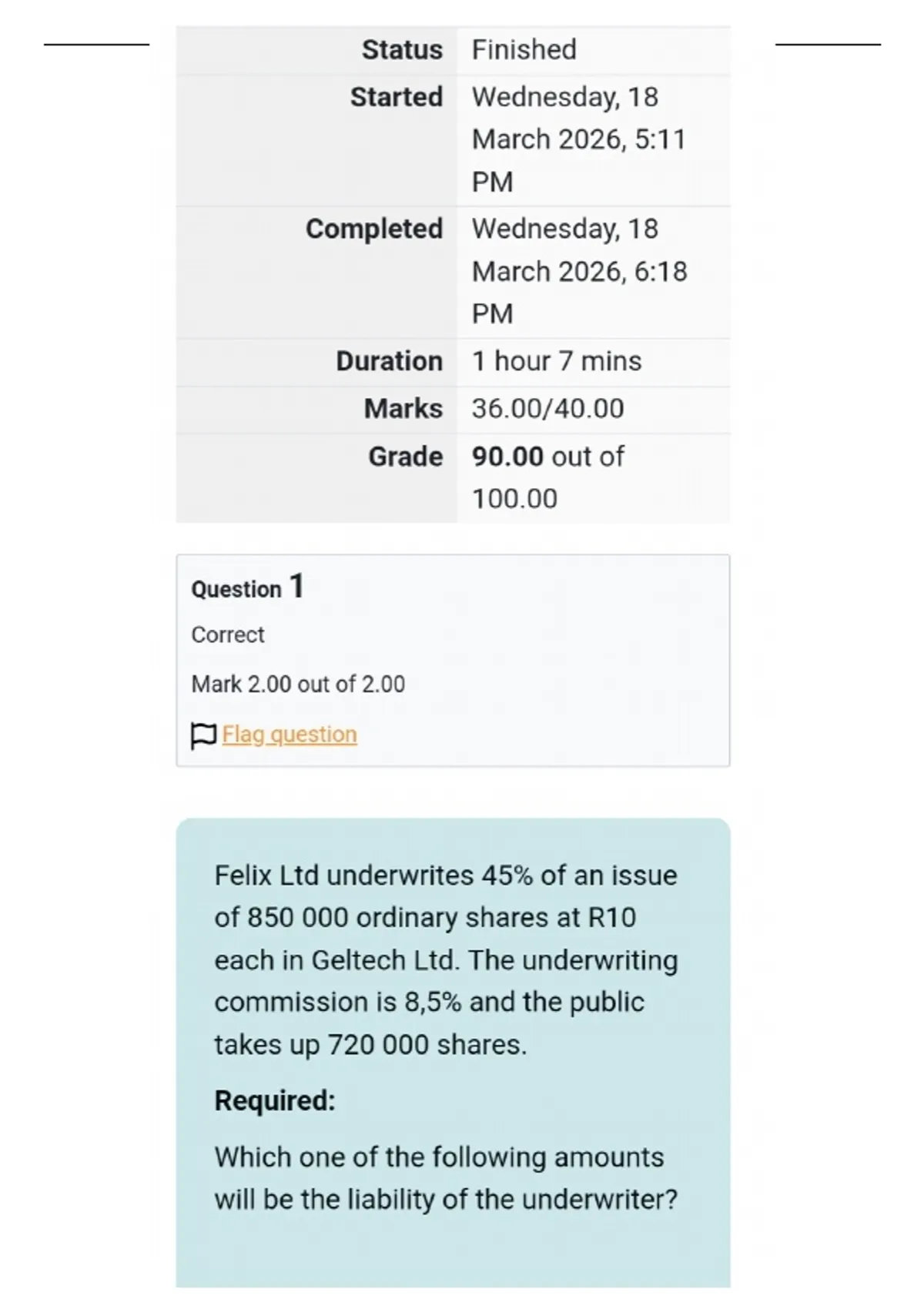Click the bold 90.00 grade value
Viewport: 924px width, 1309px height.
click(507, 457)
